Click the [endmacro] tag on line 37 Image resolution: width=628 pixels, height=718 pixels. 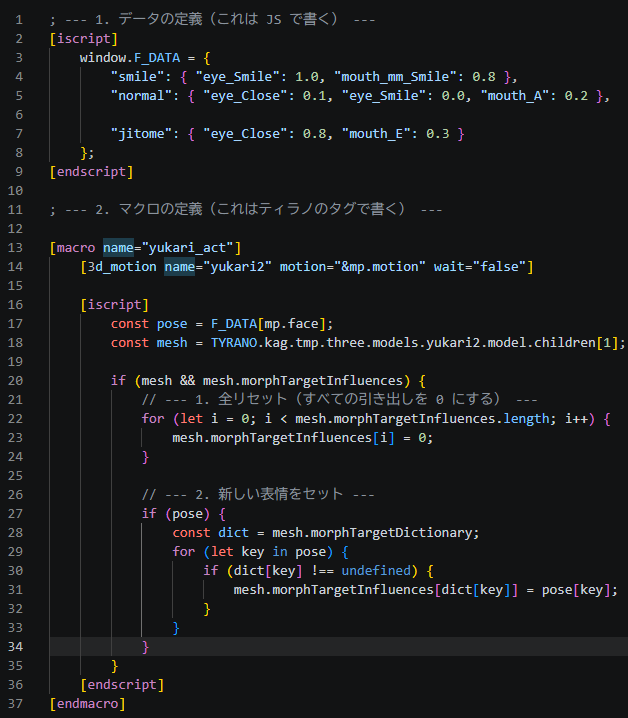click(87, 704)
